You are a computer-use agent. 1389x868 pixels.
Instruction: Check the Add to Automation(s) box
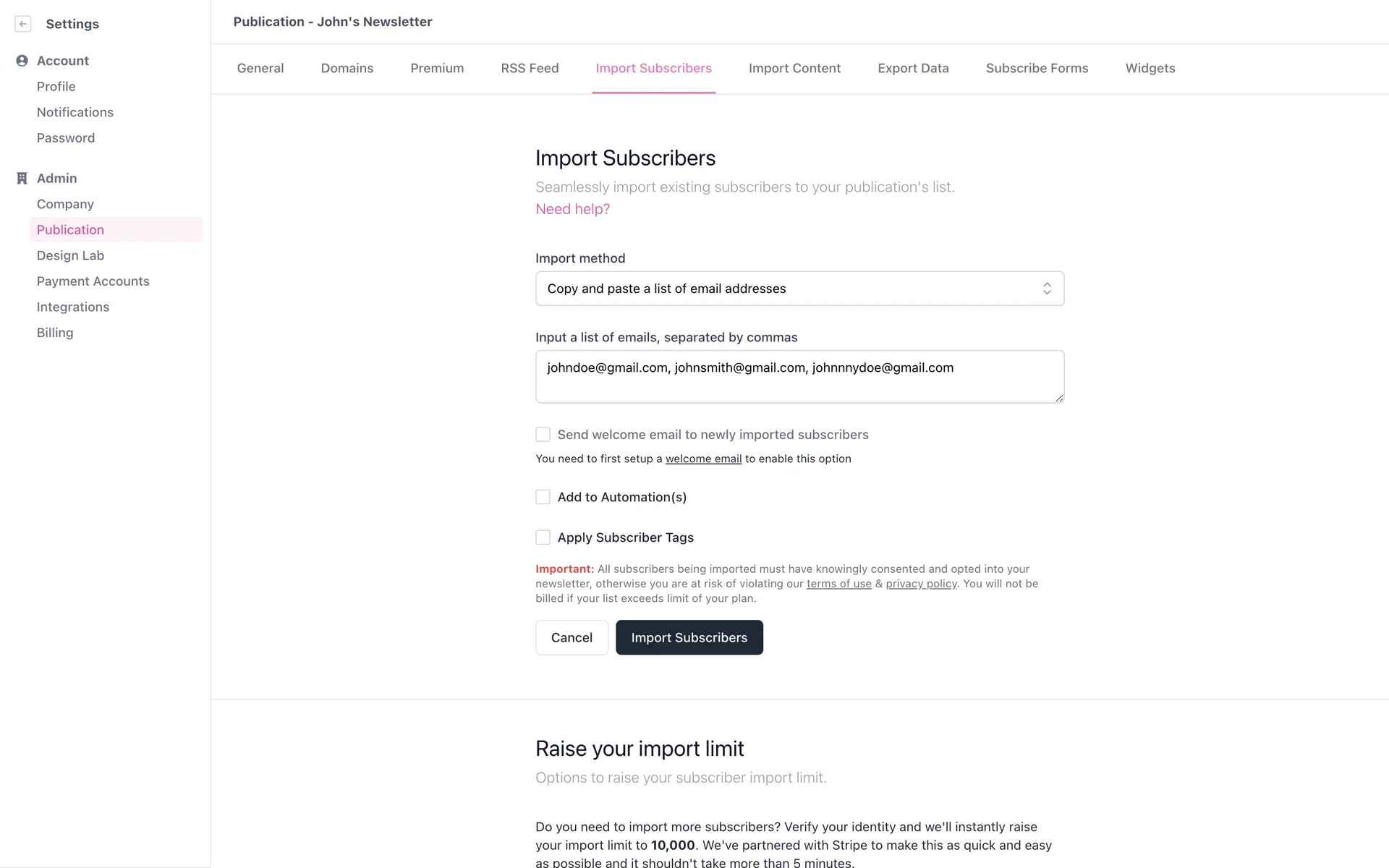[x=543, y=497]
